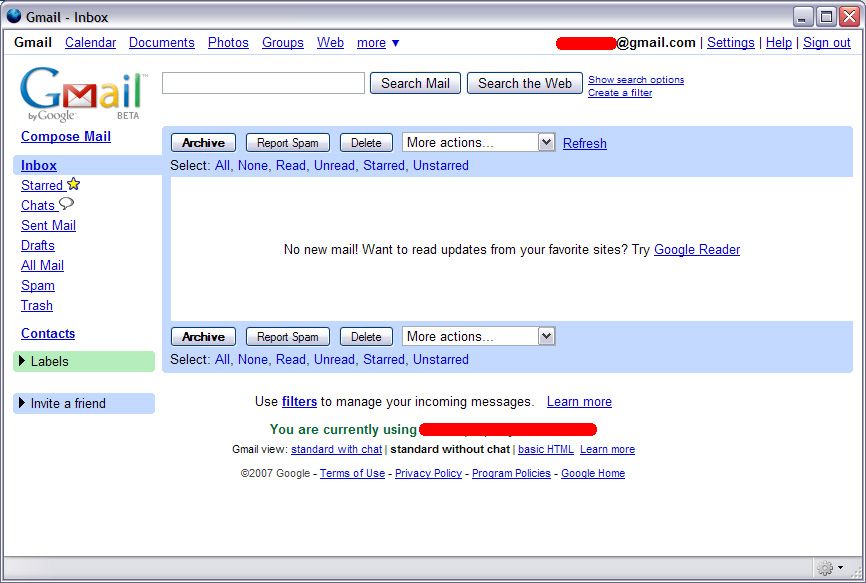Go to Photos in top navigation
The width and height of the screenshot is (866, 583).
[x=228, y=43]
